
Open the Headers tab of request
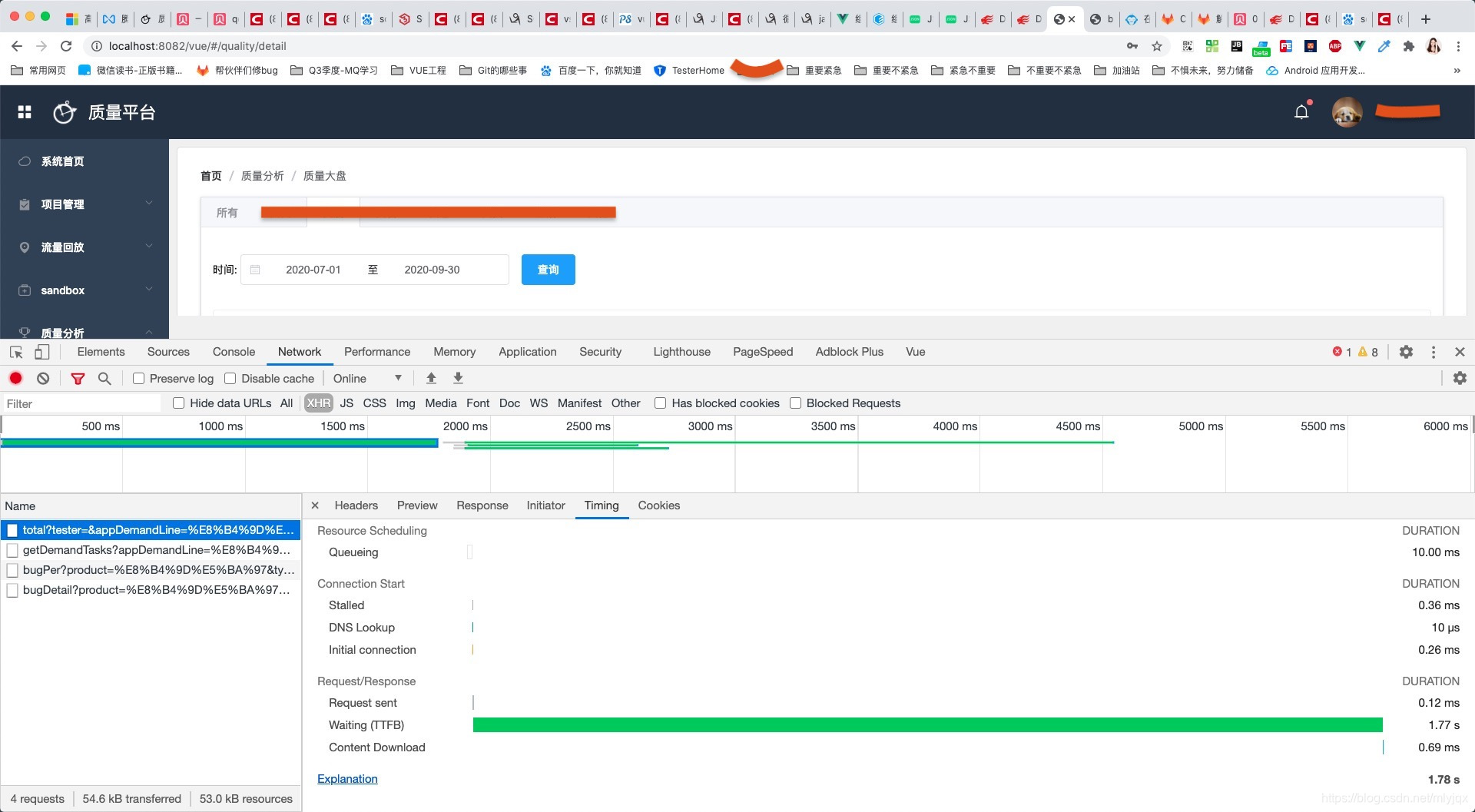pyautogui.click(x=356, y=505)
